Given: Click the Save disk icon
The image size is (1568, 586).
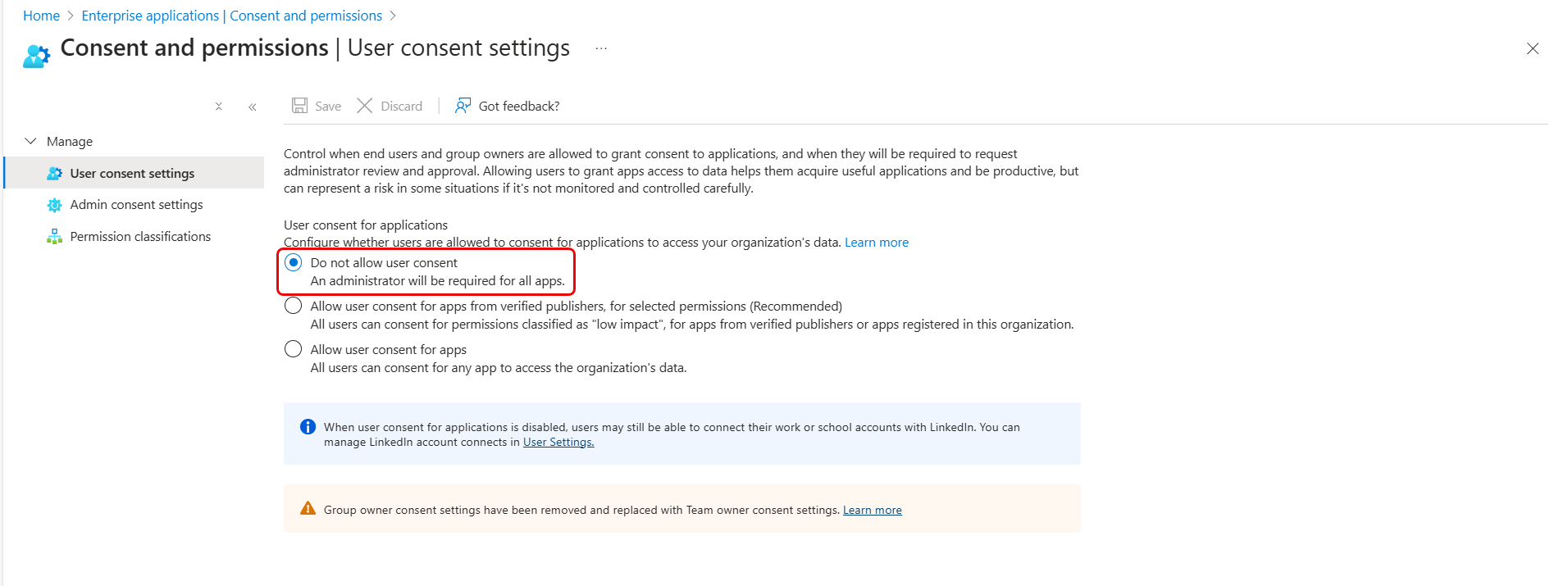Looking at the screenshot, I should (300, 106).
